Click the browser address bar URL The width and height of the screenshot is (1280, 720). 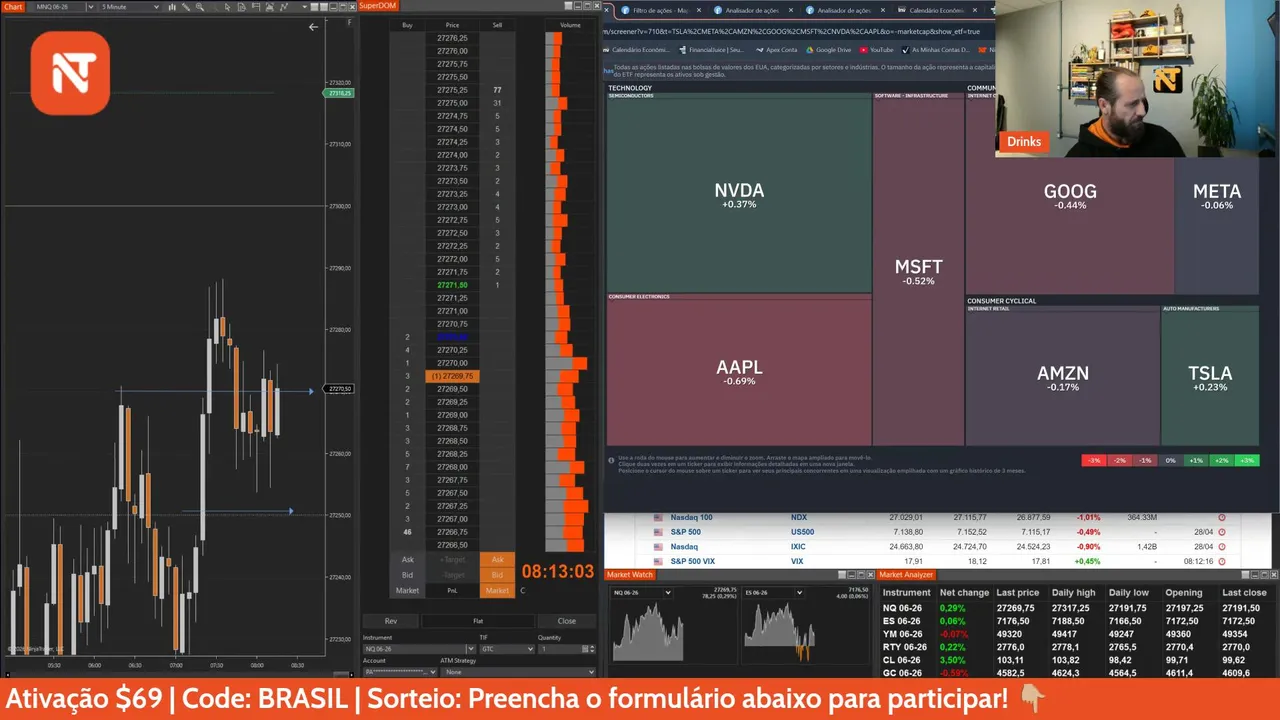tap(790, 31)
